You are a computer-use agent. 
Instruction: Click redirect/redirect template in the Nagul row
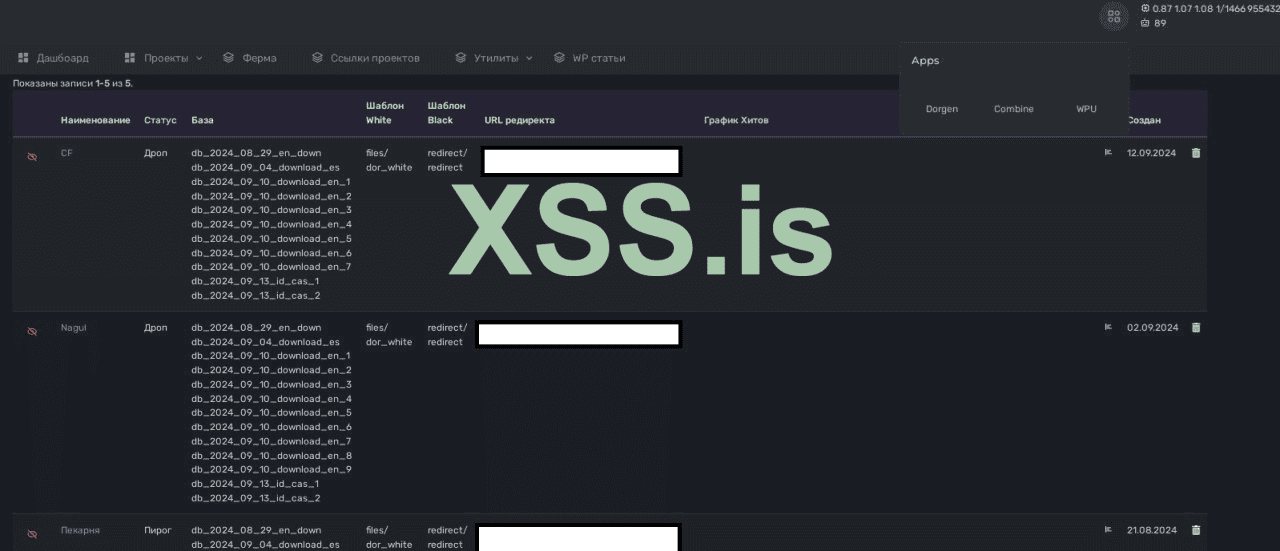pos(447,334)
